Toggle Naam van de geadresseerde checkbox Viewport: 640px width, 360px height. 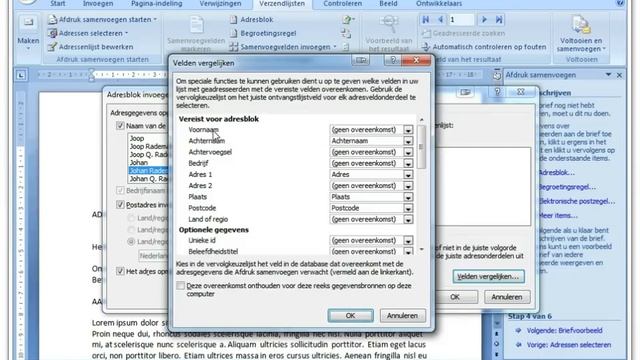120,126
